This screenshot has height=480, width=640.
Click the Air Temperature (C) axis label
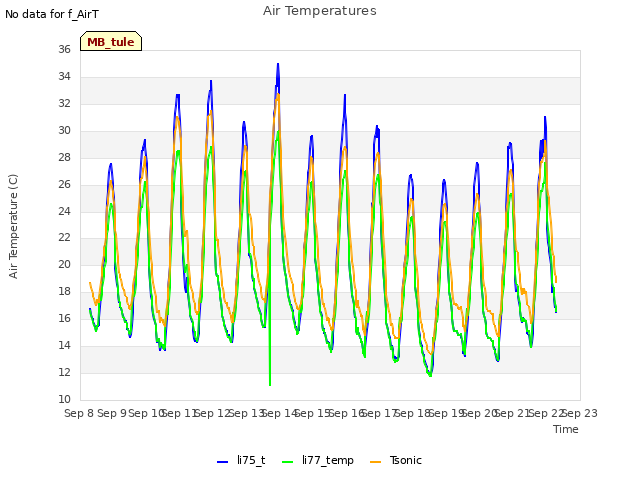pyautogui.click(x=13, y=227)
